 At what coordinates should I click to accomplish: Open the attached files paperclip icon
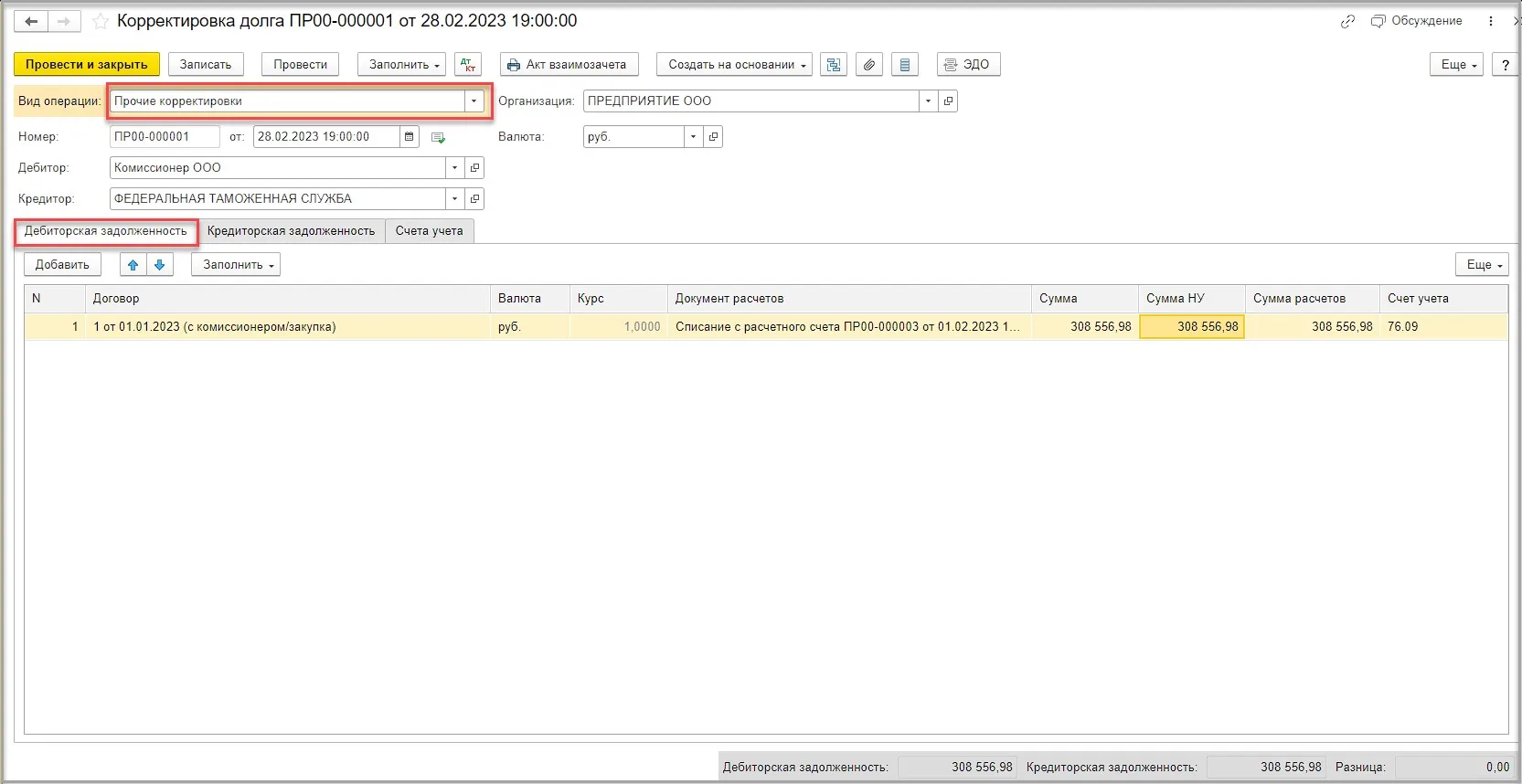coord(869,65)
